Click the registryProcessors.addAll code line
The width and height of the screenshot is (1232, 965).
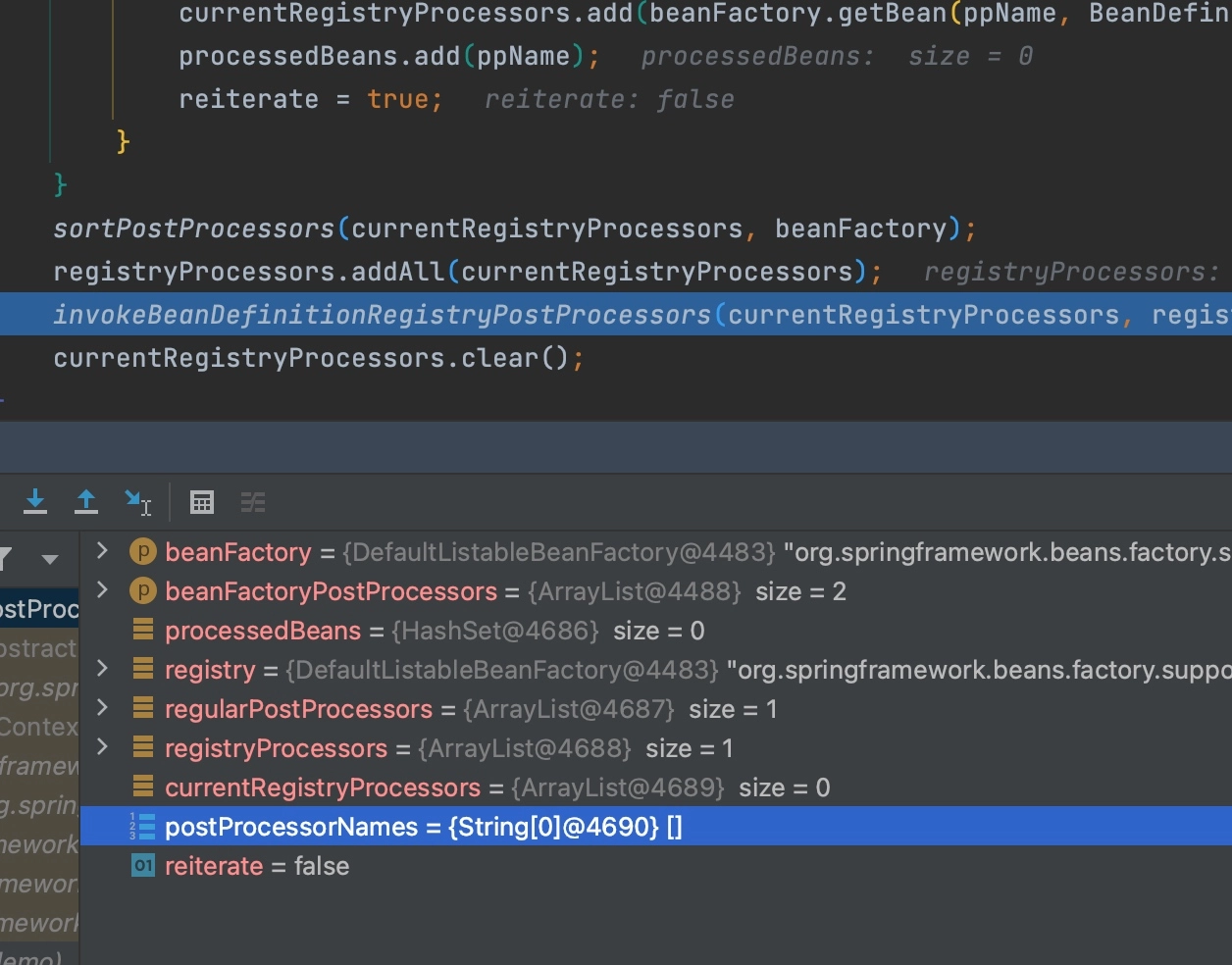click(468, 272)
